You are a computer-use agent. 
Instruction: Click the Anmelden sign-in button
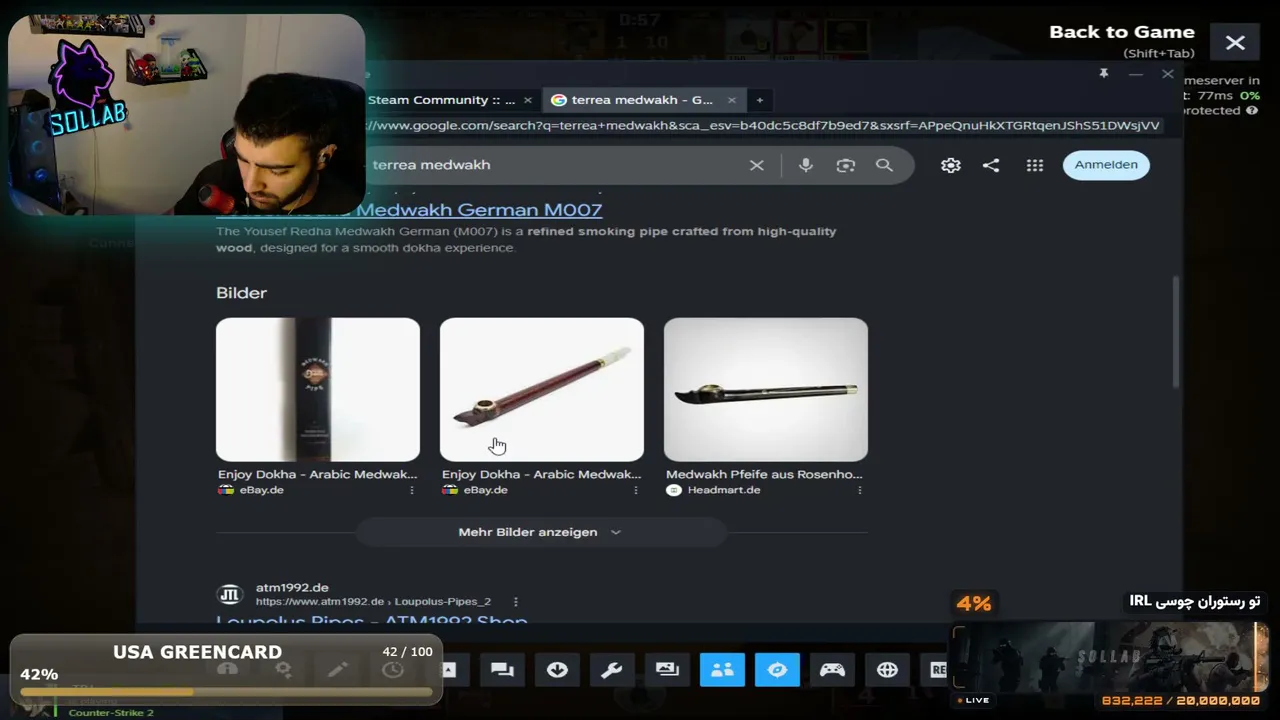pos(1106,165)
